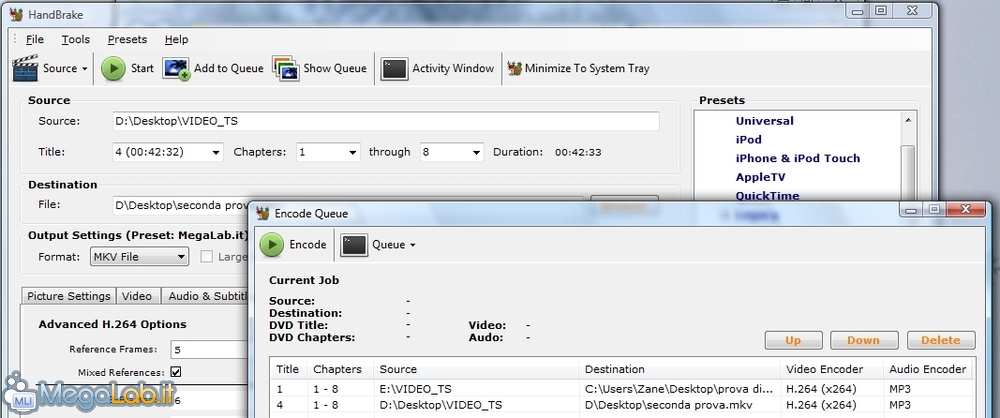This screenshot has width=1000, height=418.
Task: Open the starting Chapters dropdown showing 1
Action: [x=328, y=153]
